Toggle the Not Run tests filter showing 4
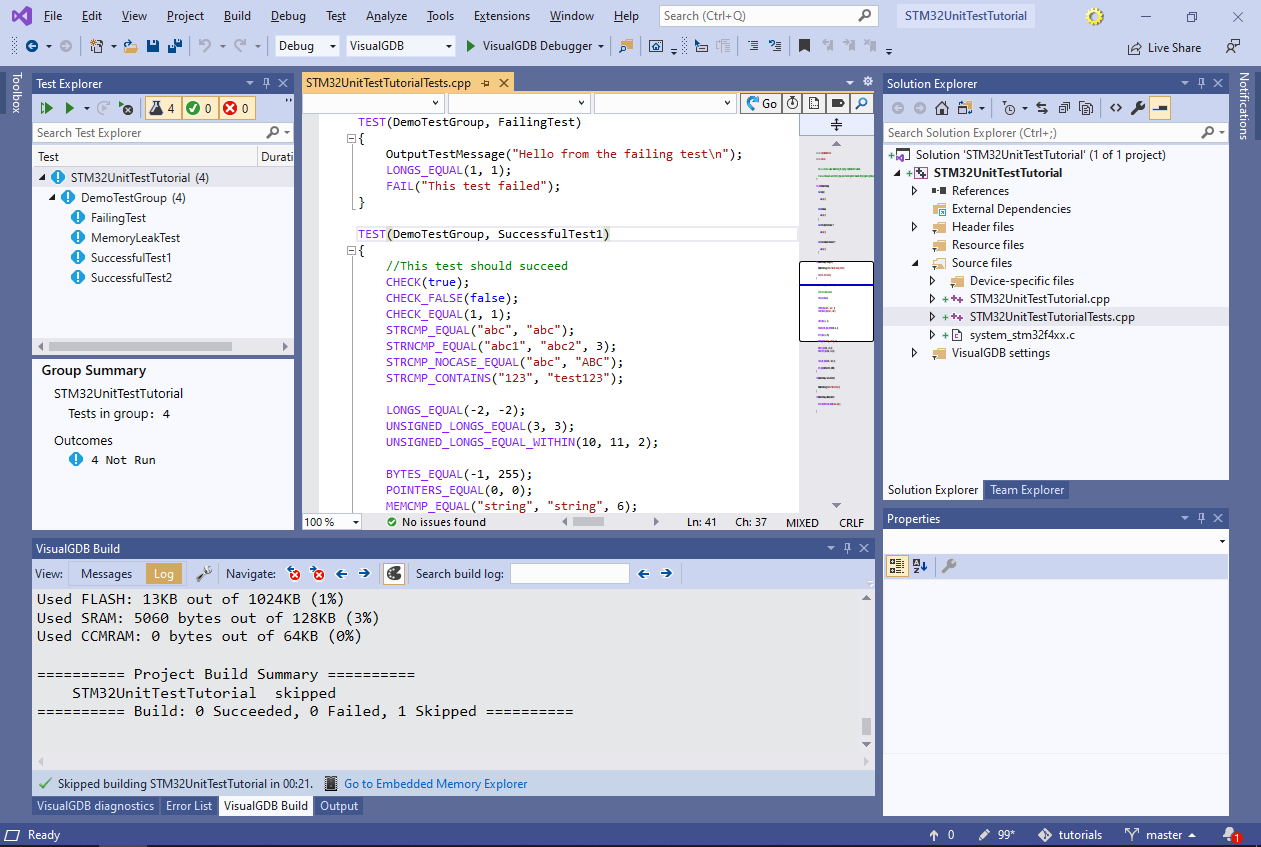This screenshot has height=847, width=1261. click(x=163, y=108)
